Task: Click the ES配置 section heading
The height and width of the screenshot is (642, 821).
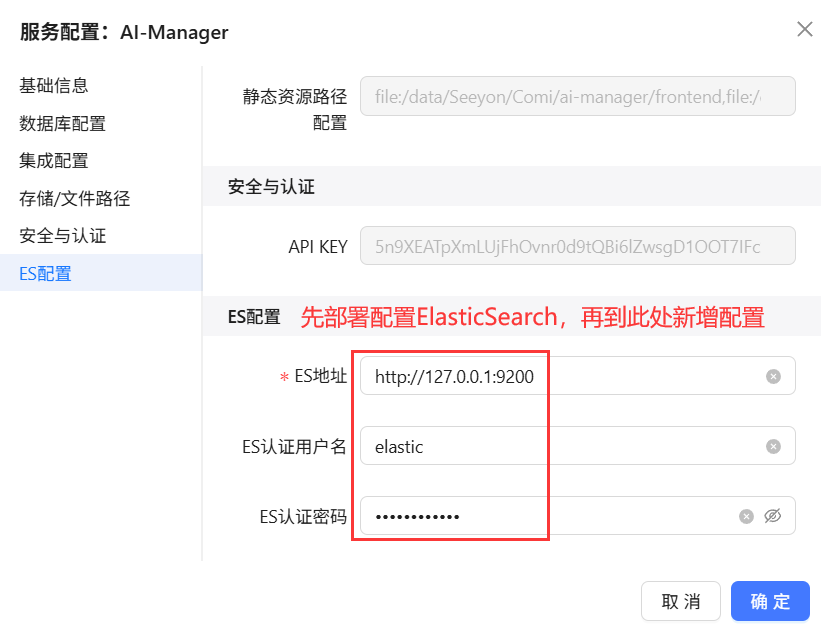Action: [254, 317]
